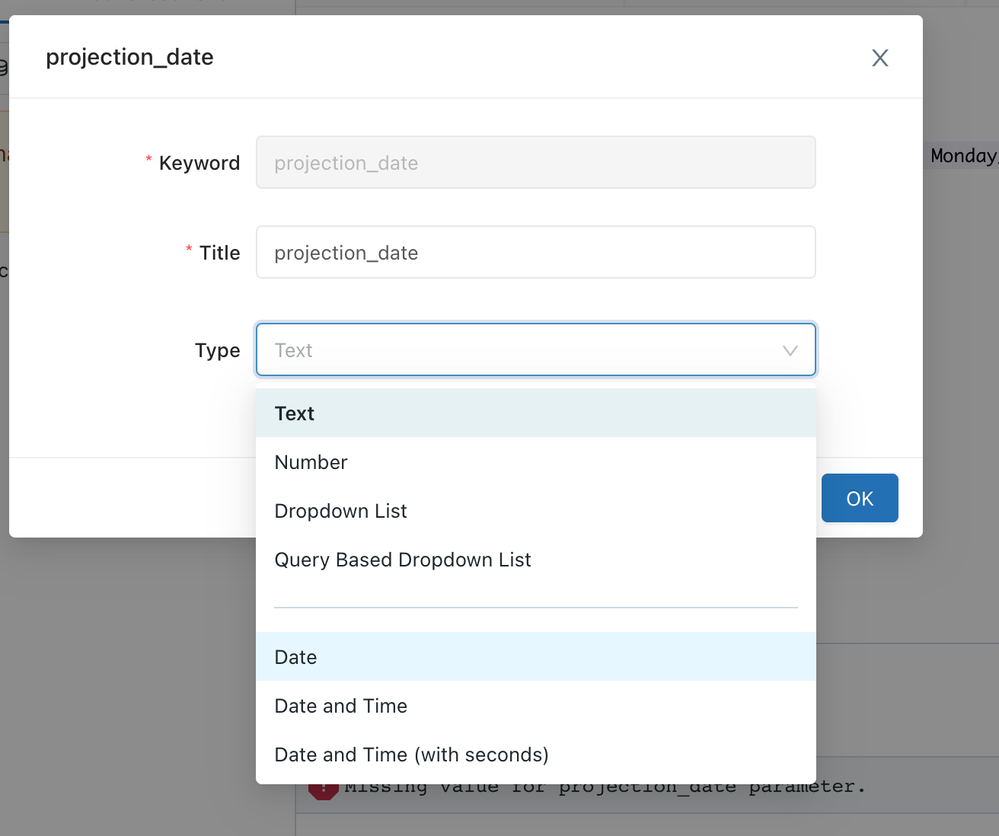Close the projection_date dialog with X
This screenshot has height=836, width=999.
[x=880, y=58]
